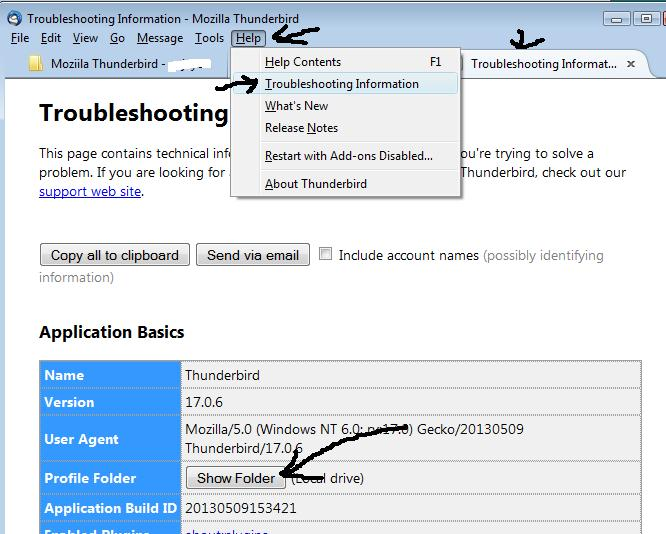
Task: Choose the Troubleshooting Information menu entry
Action: point(341,84)
